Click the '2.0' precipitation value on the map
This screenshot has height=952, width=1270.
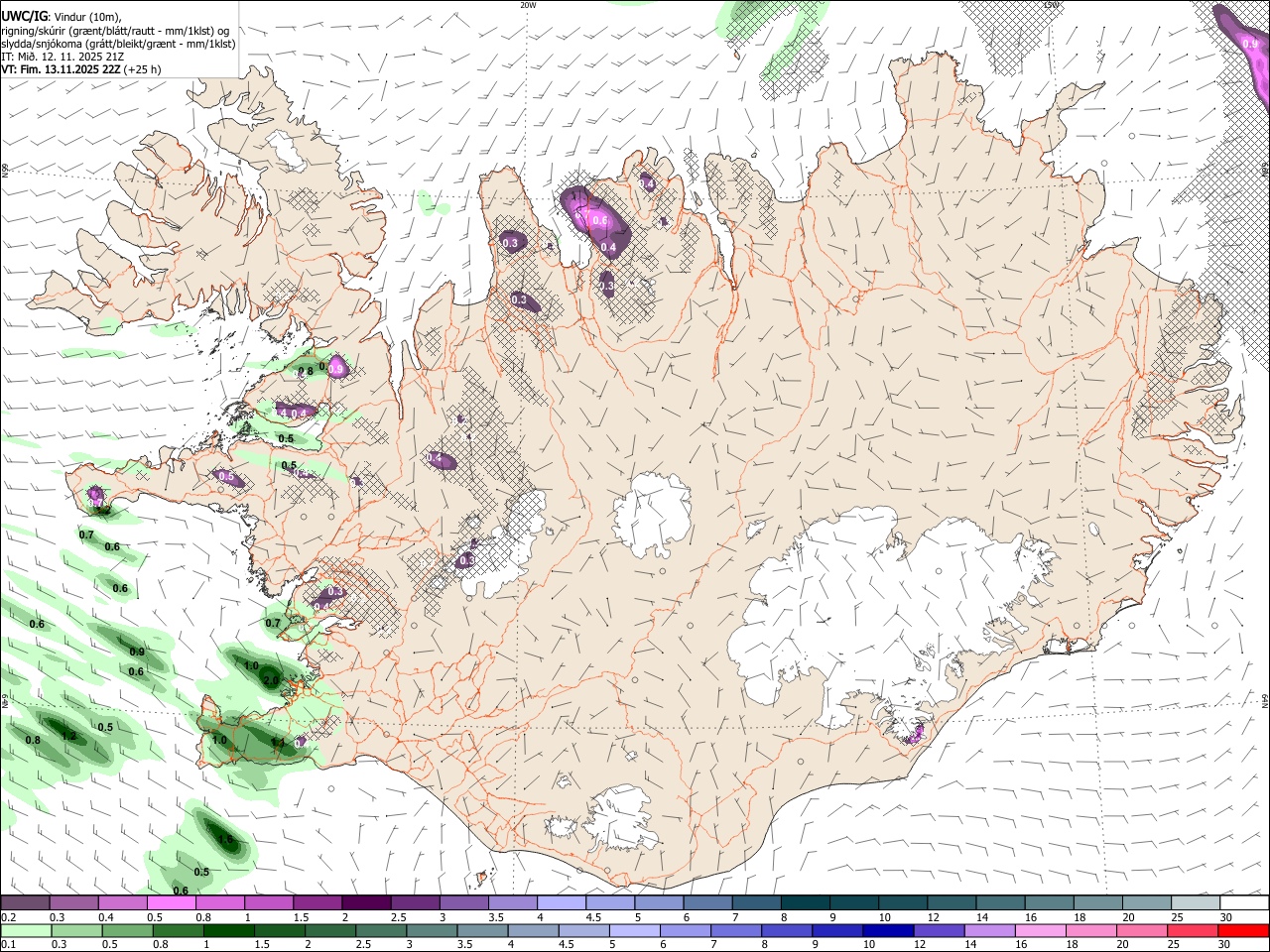270,680
